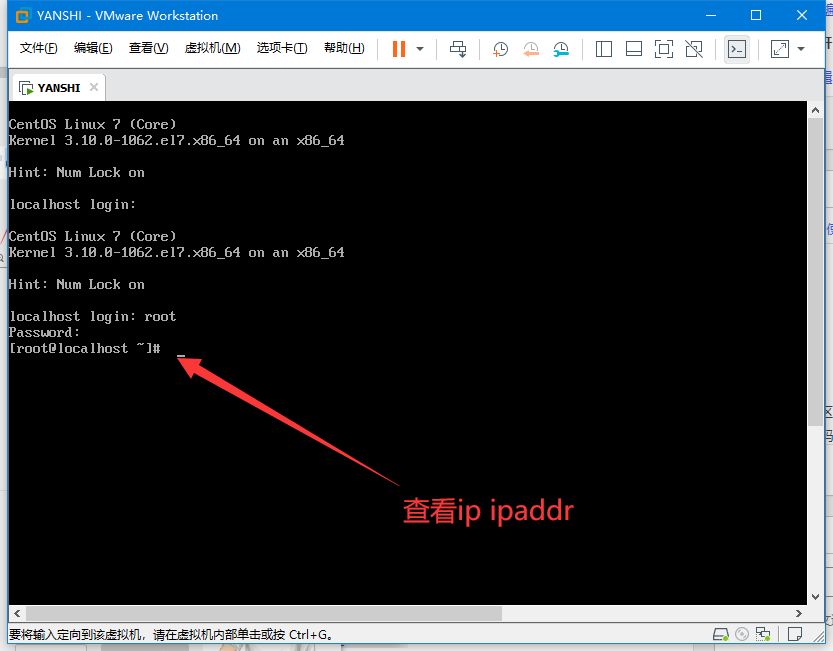The height and width of the screenshot is (651, 833).
Task: Close the YANSHI tab
Action: (94, 87)
